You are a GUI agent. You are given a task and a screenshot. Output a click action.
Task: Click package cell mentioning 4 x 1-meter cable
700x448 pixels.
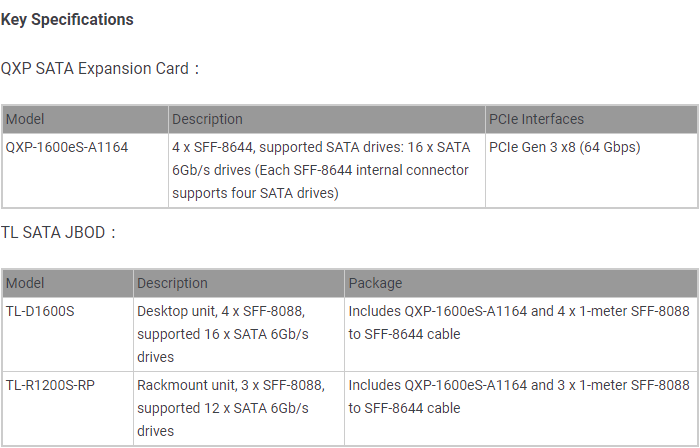coord(518,322)
